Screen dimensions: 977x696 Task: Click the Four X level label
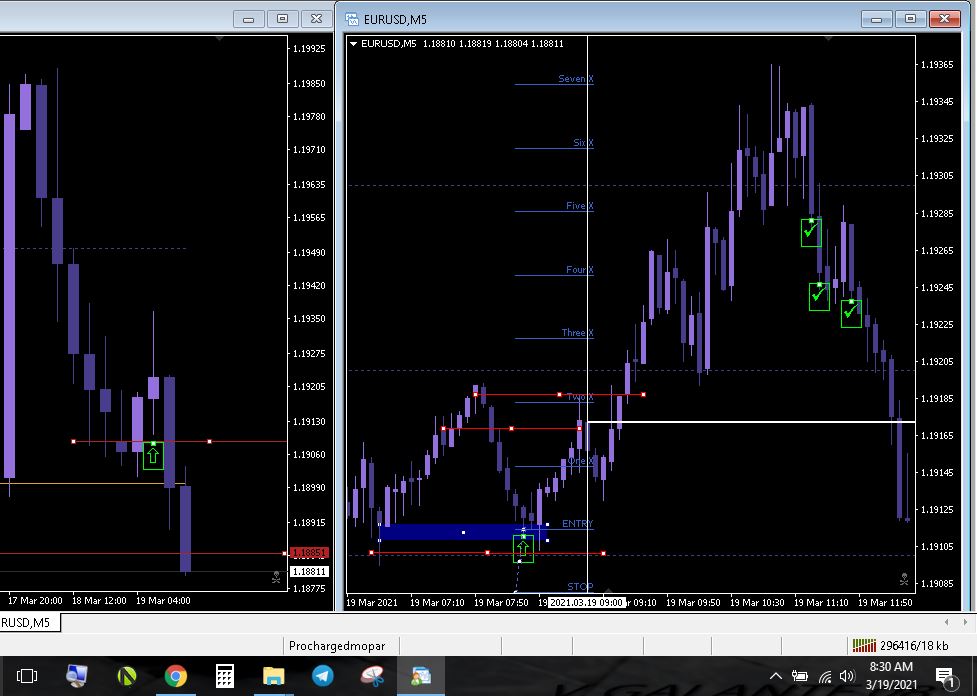pos(579,270)
